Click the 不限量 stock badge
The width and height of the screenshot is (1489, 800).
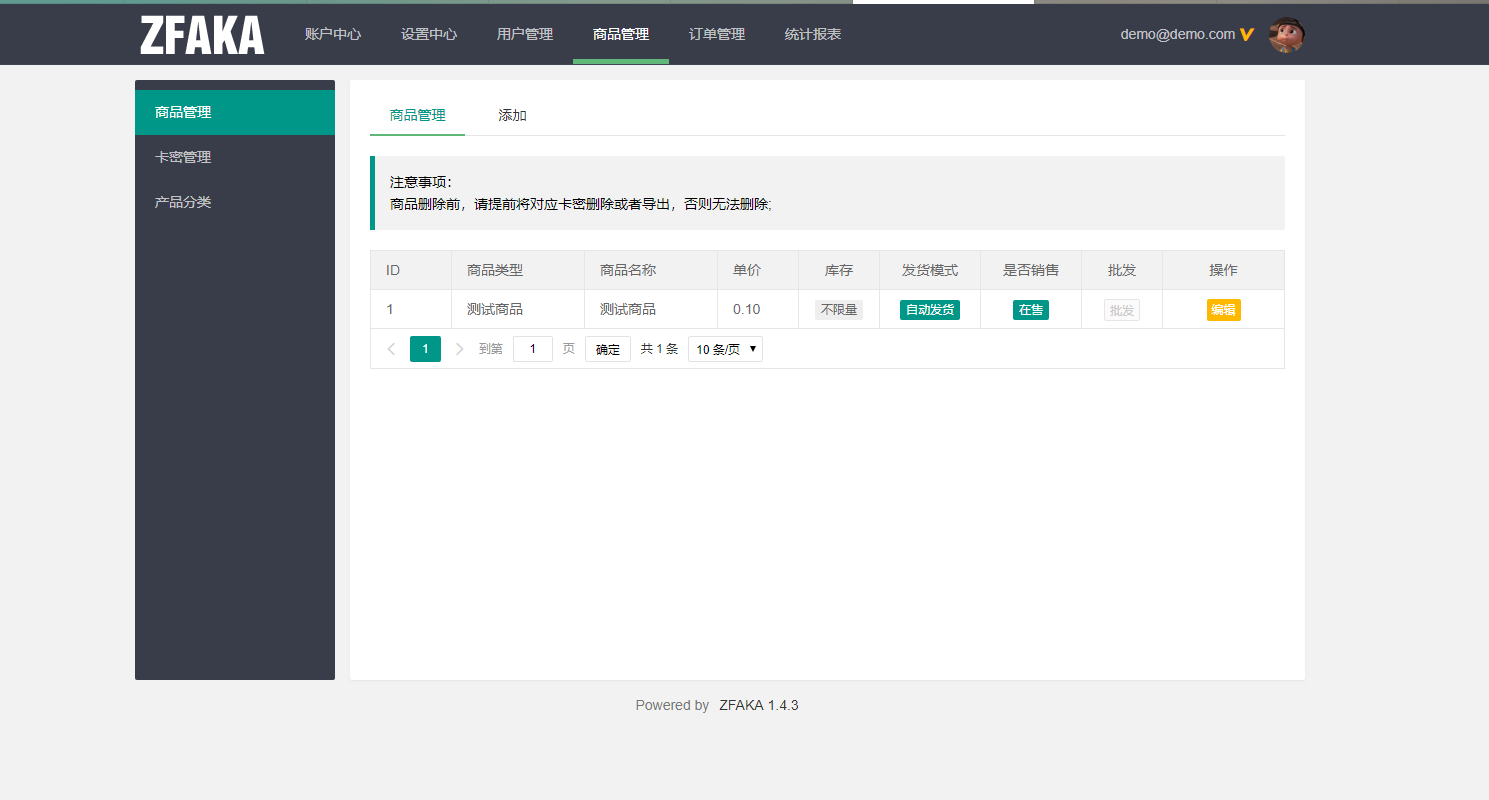pyautogui.click(x=838, y=310)
